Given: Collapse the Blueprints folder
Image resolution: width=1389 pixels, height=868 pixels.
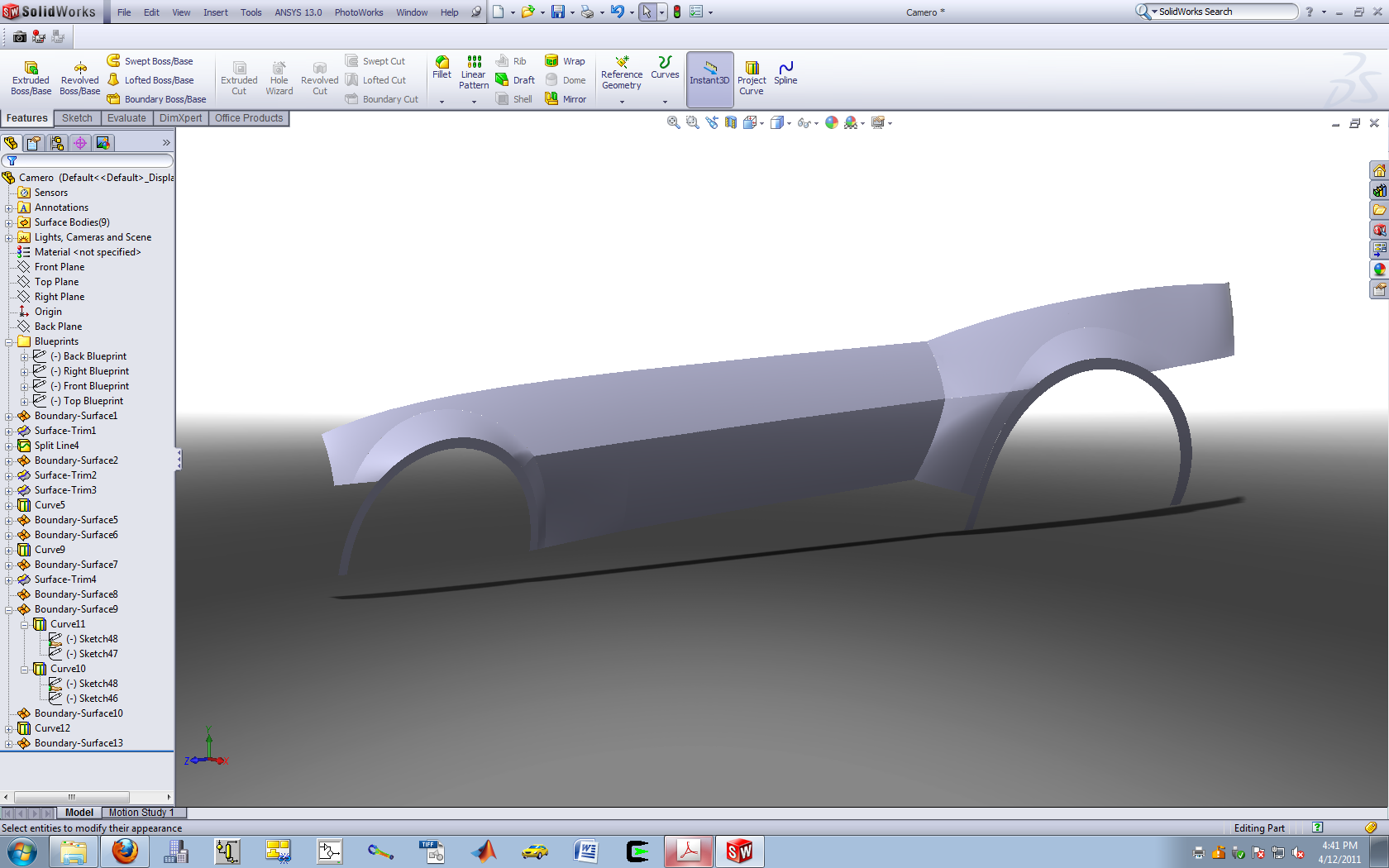Looking at the screenshot, I should pyautogui.click(x=9, y=341).
